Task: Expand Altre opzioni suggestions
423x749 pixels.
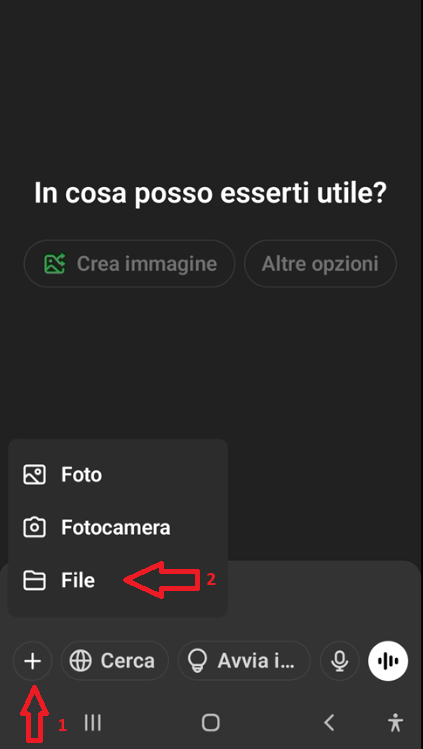Action: pyautogui.click(x=320, y=264)
